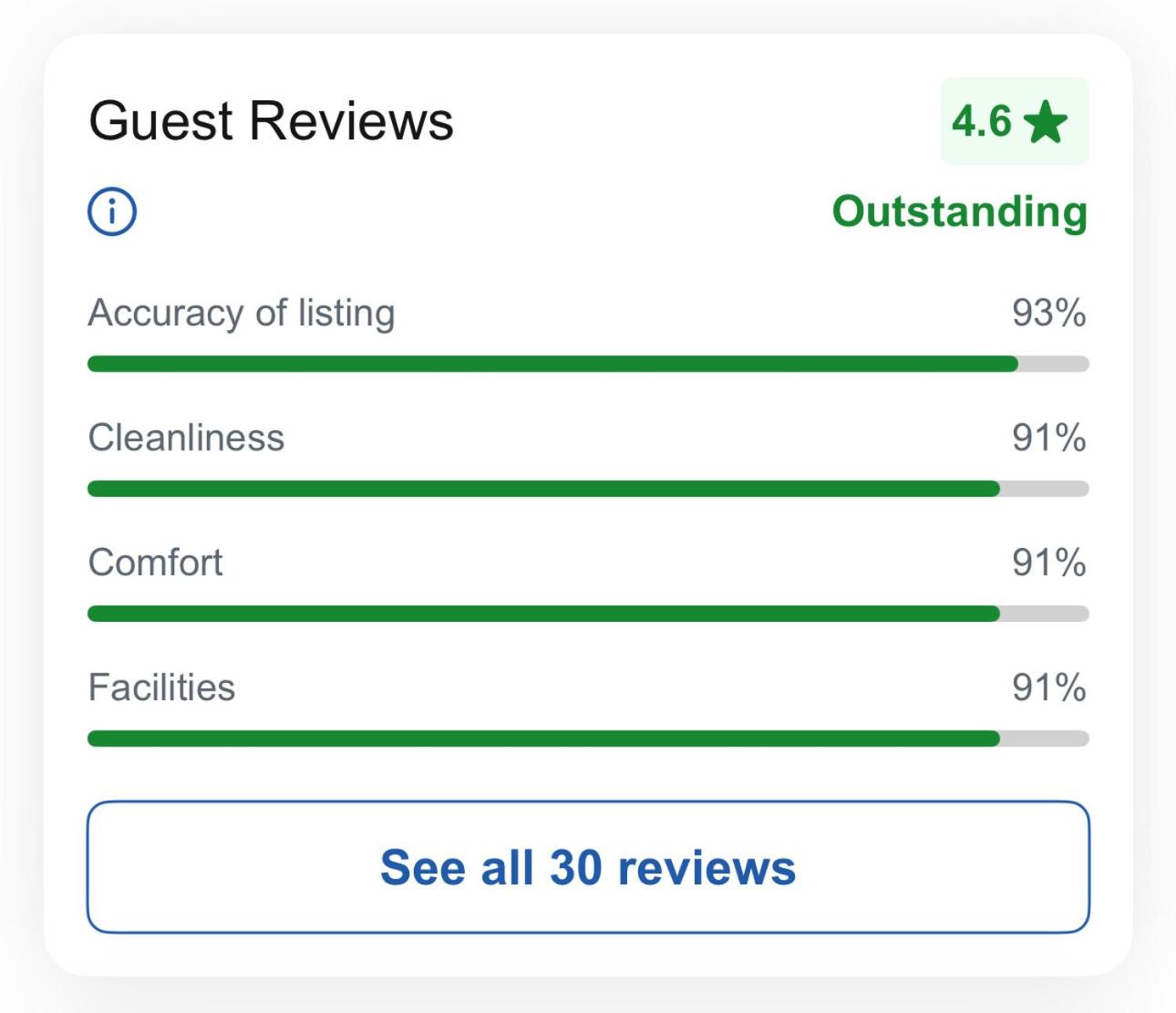The width and height of the screenshot is (1176, 1013).
Task: Click the blue info circle icon
Action: pyautogui.click(x=112, y=212)
